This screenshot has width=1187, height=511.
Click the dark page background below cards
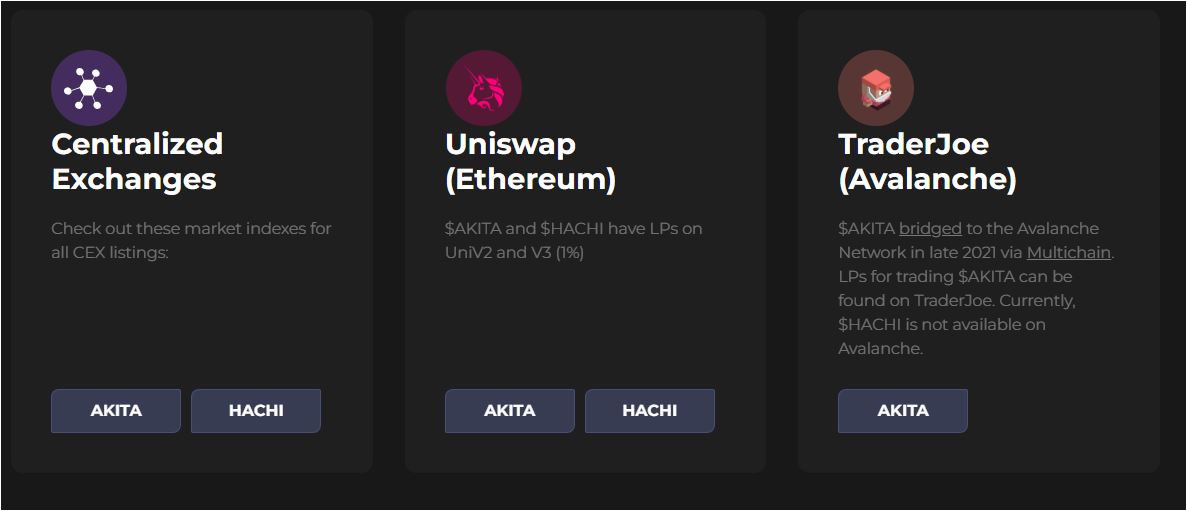593,494
